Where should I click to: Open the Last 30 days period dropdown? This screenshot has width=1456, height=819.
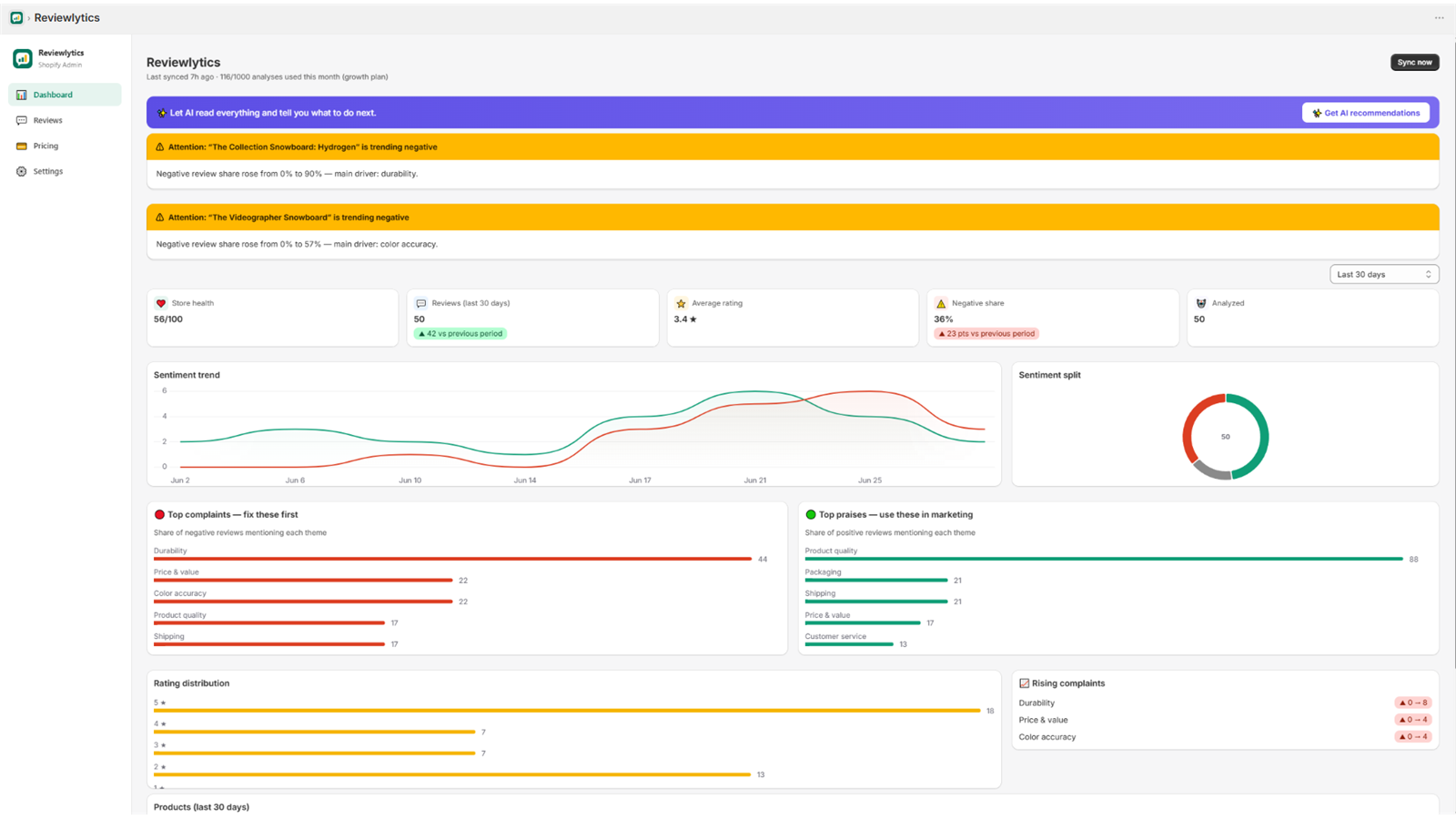tap(1384, 274)
